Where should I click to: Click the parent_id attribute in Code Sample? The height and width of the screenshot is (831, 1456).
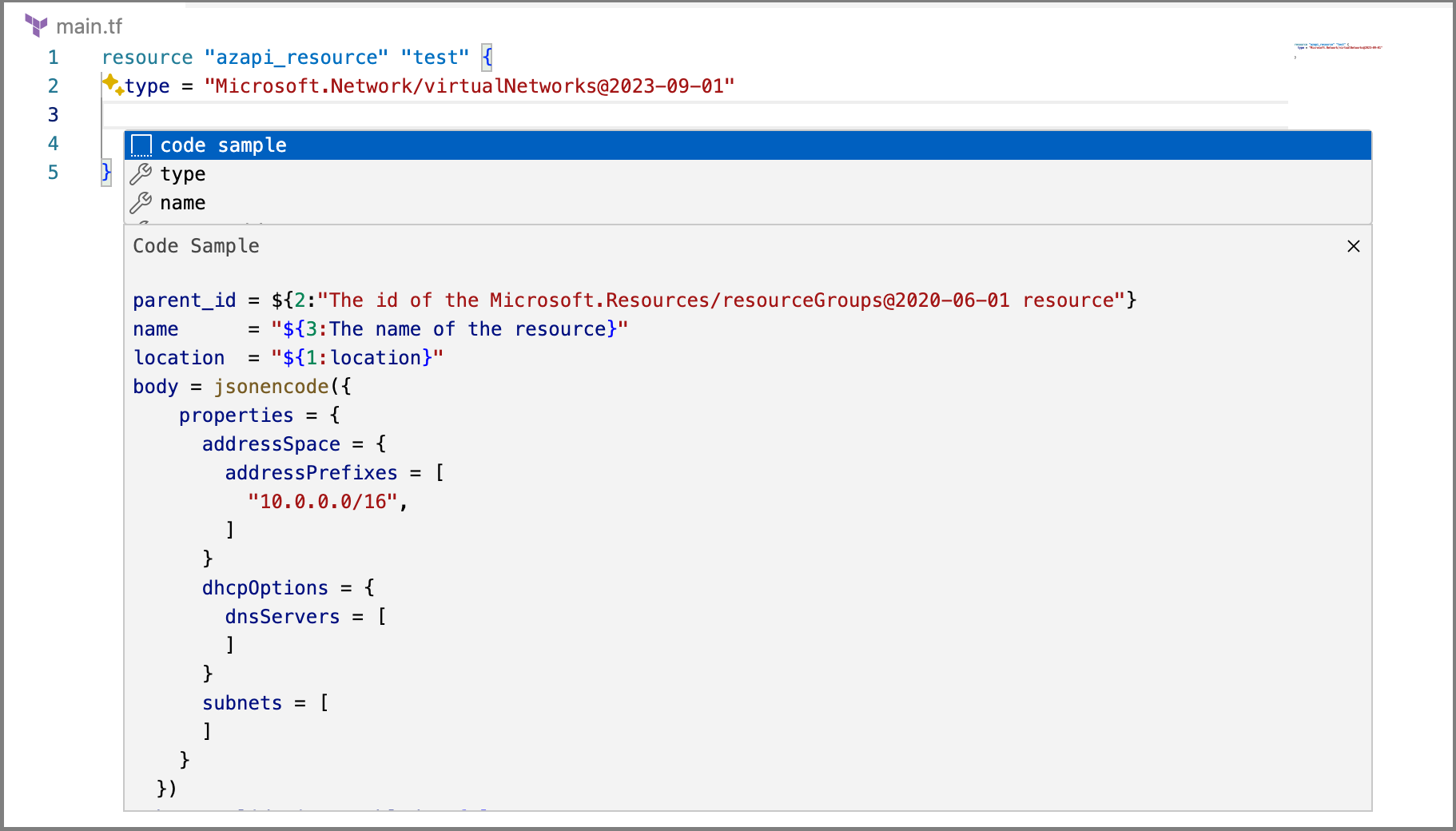coord(184,300)
